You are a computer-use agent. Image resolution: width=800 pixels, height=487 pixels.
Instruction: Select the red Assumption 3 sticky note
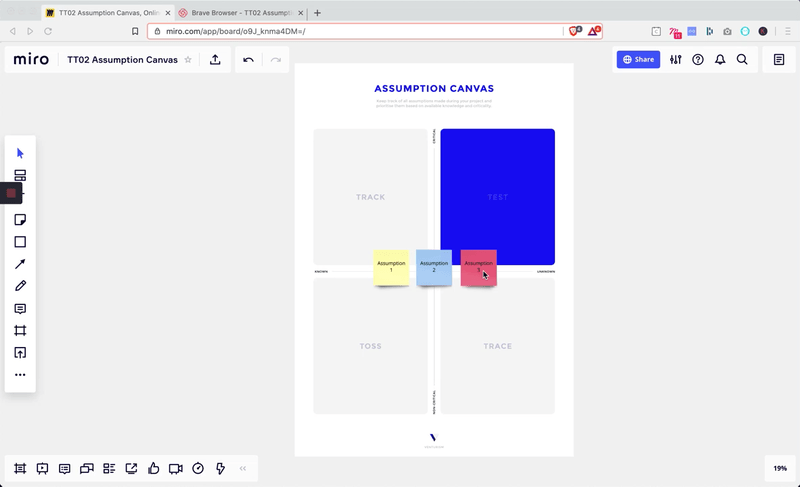479,267
